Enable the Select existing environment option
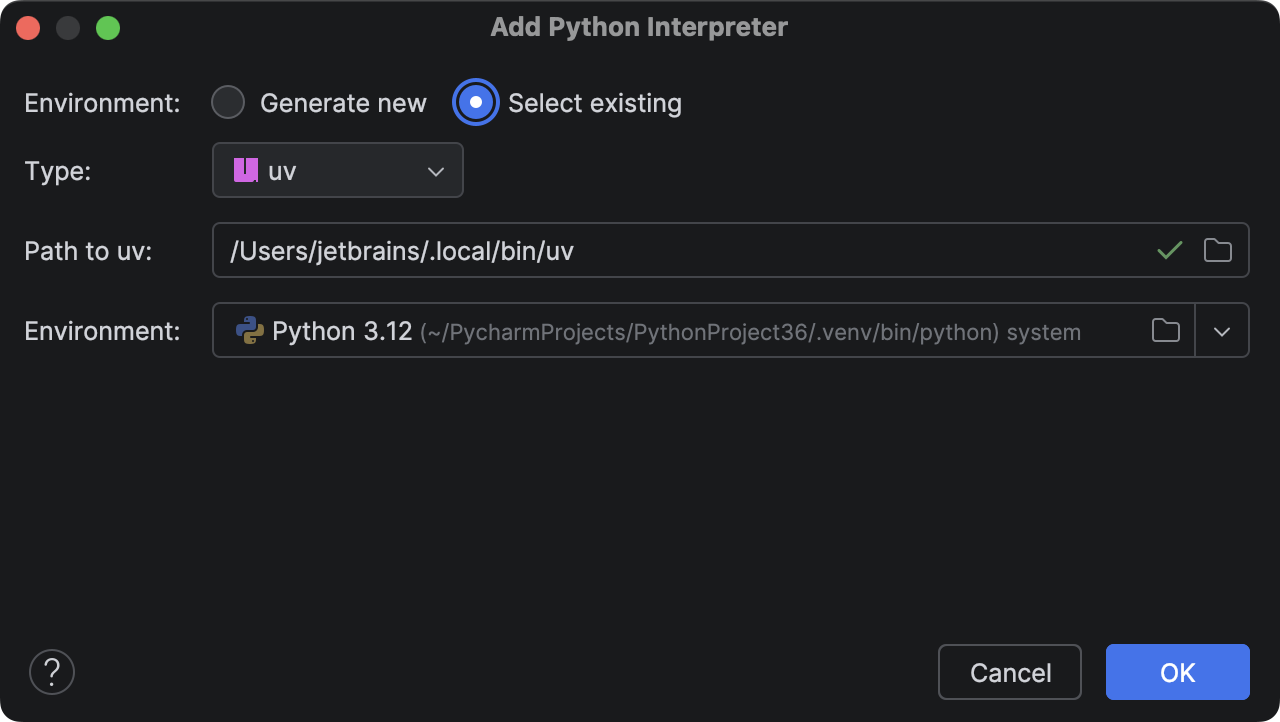 click(476, 102)
